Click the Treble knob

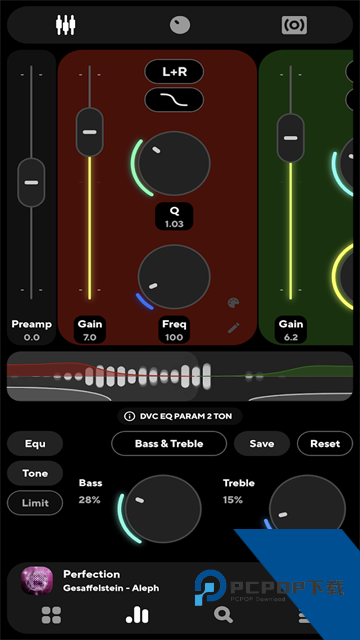click(307, 509)
